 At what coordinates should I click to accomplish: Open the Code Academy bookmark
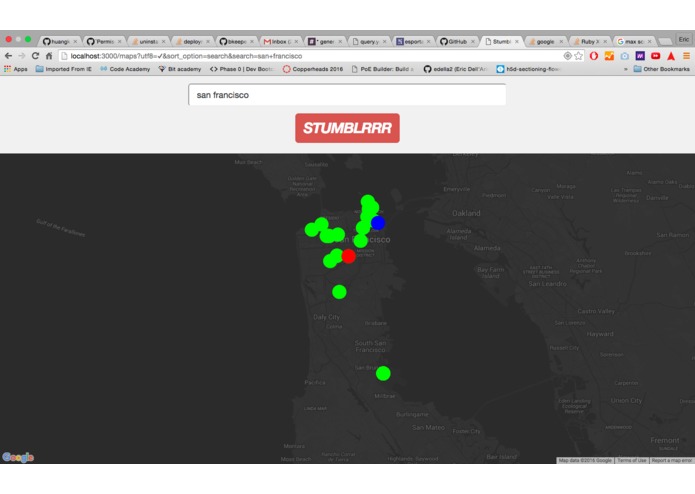pyautogui.click(x=125, y=69)
